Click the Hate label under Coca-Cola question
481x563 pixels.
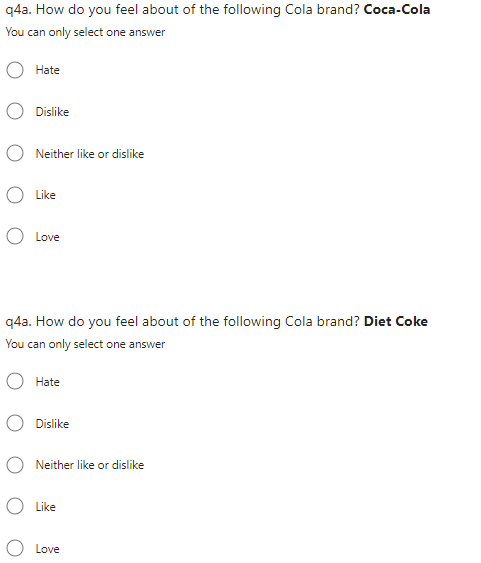[47, 70]
